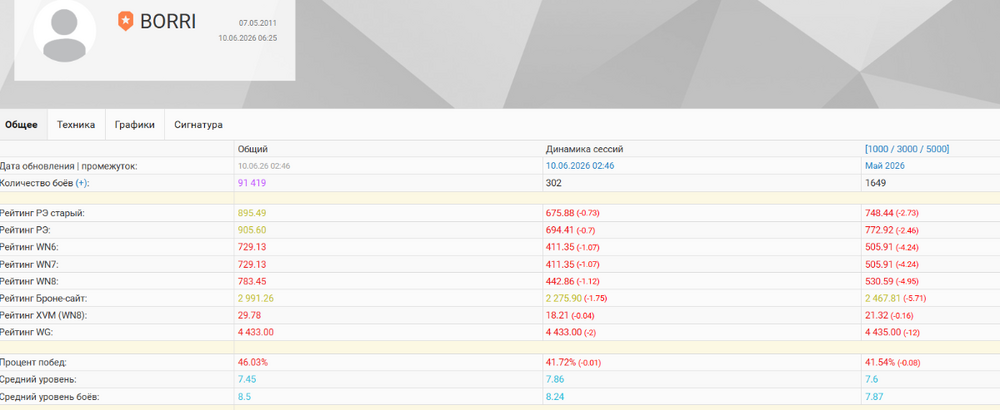The height and width of the screenshot is (410, 1000).
Task: Click the overall value 895.49
Action: 252,214
